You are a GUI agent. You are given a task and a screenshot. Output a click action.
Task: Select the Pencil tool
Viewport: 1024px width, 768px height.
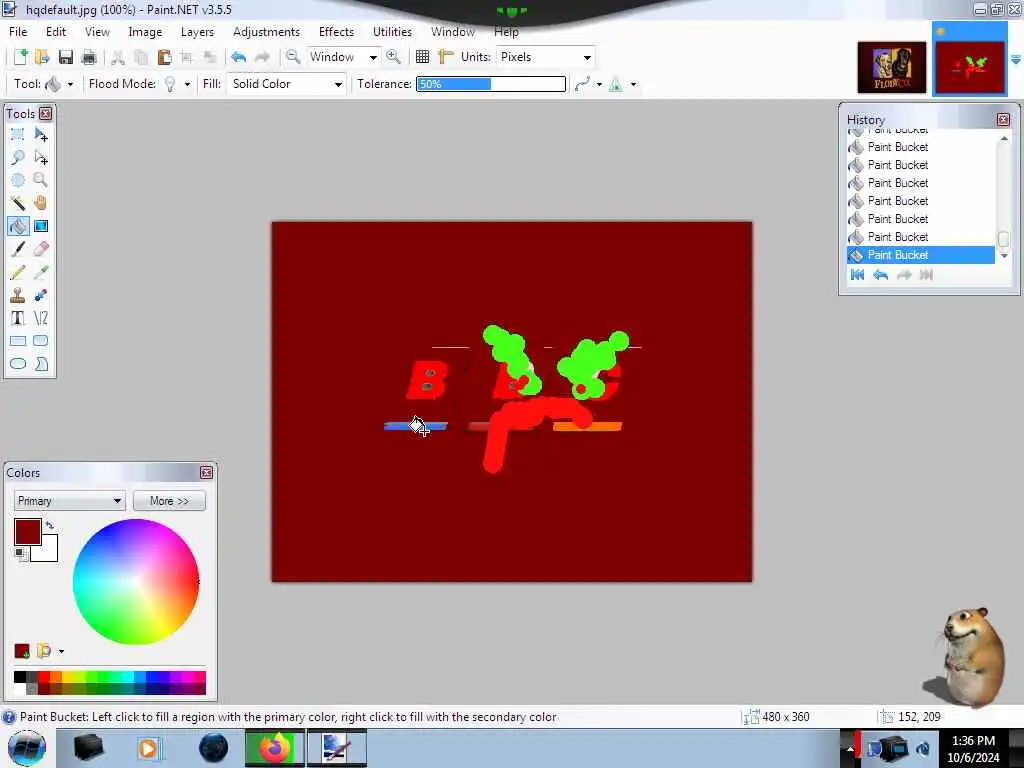click(x=18, y=272)
